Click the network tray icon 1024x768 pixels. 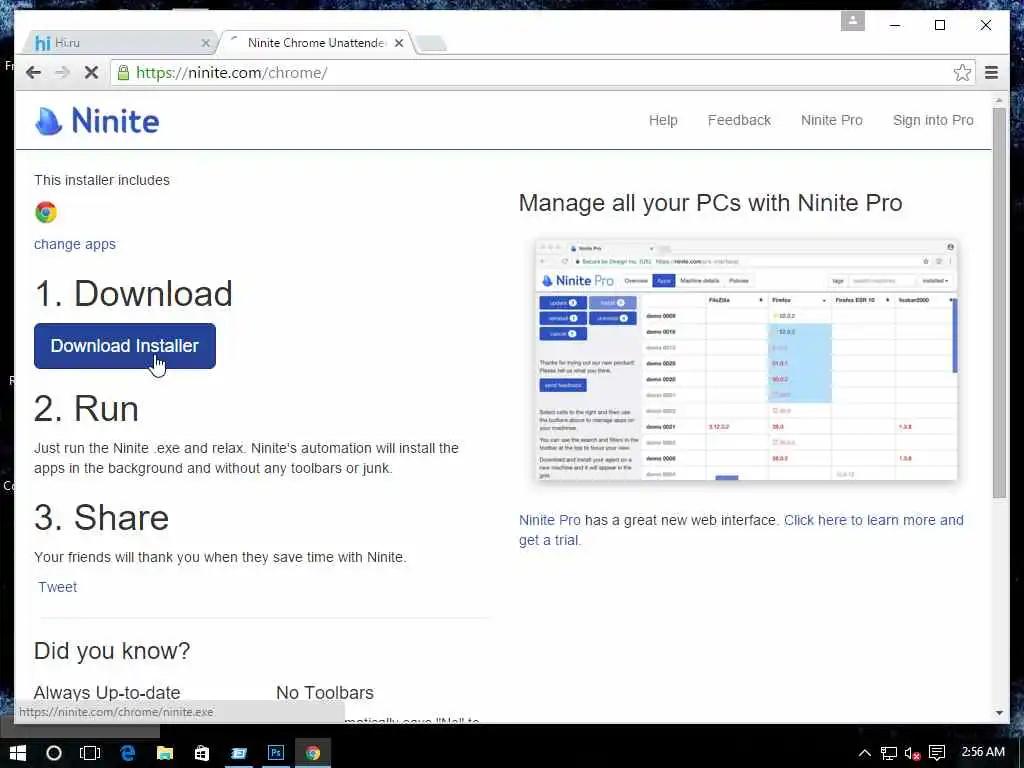pyautogui.click(x=888, y=753)
